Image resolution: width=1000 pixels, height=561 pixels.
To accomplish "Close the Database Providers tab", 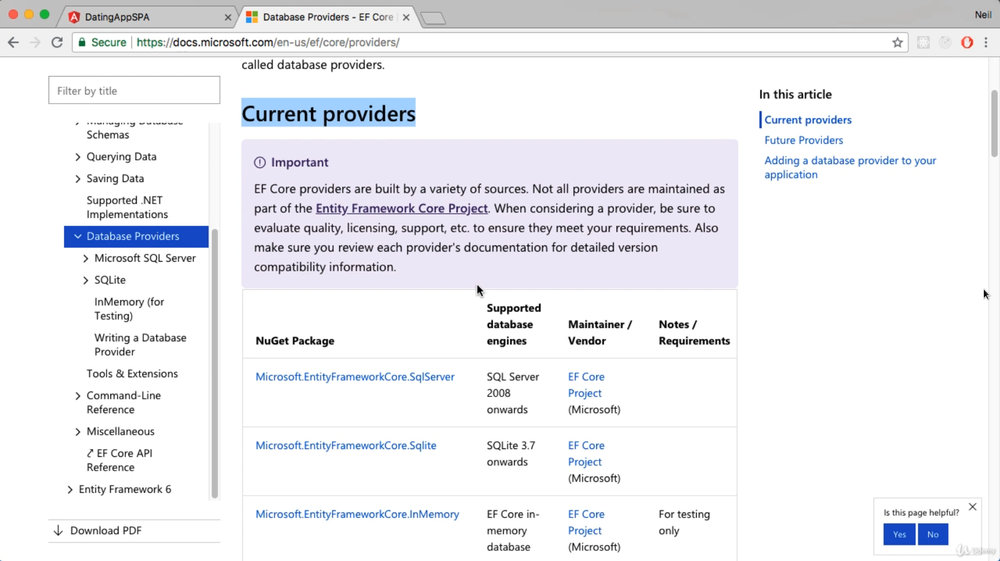I will point(406,17).
